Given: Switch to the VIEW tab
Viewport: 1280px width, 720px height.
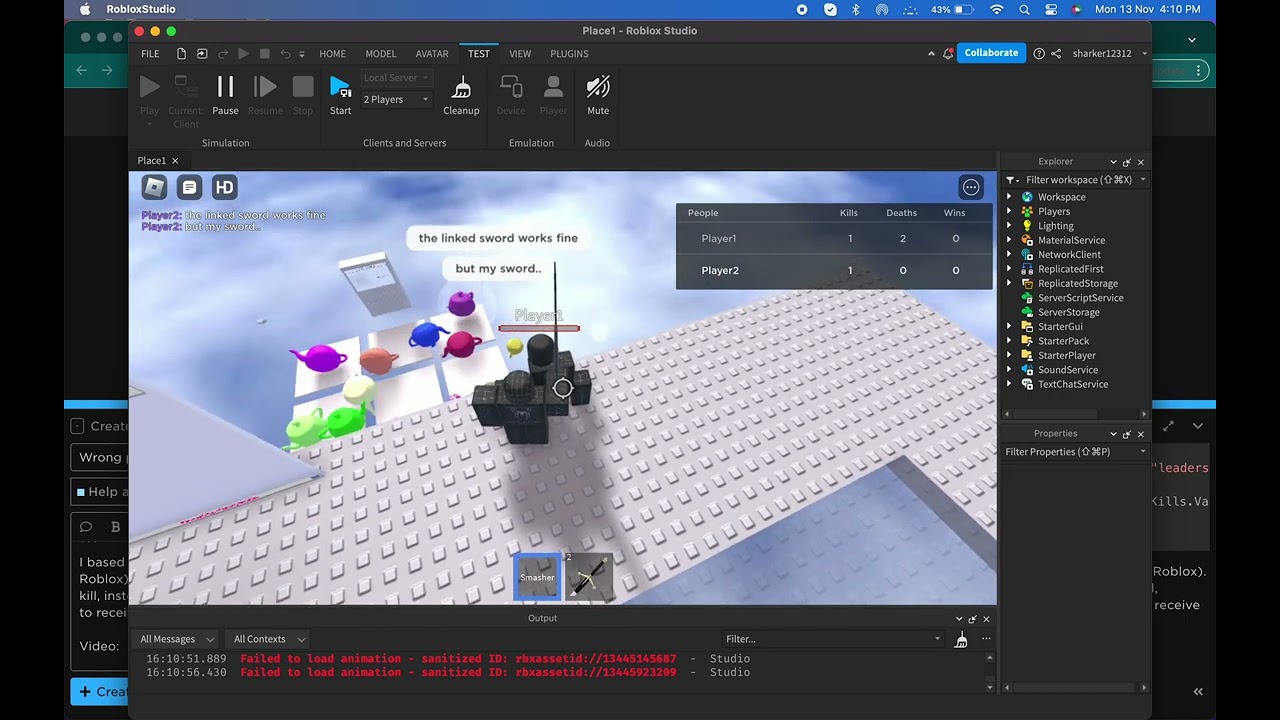Looking at the screenshot, I should tap(520, 54).
